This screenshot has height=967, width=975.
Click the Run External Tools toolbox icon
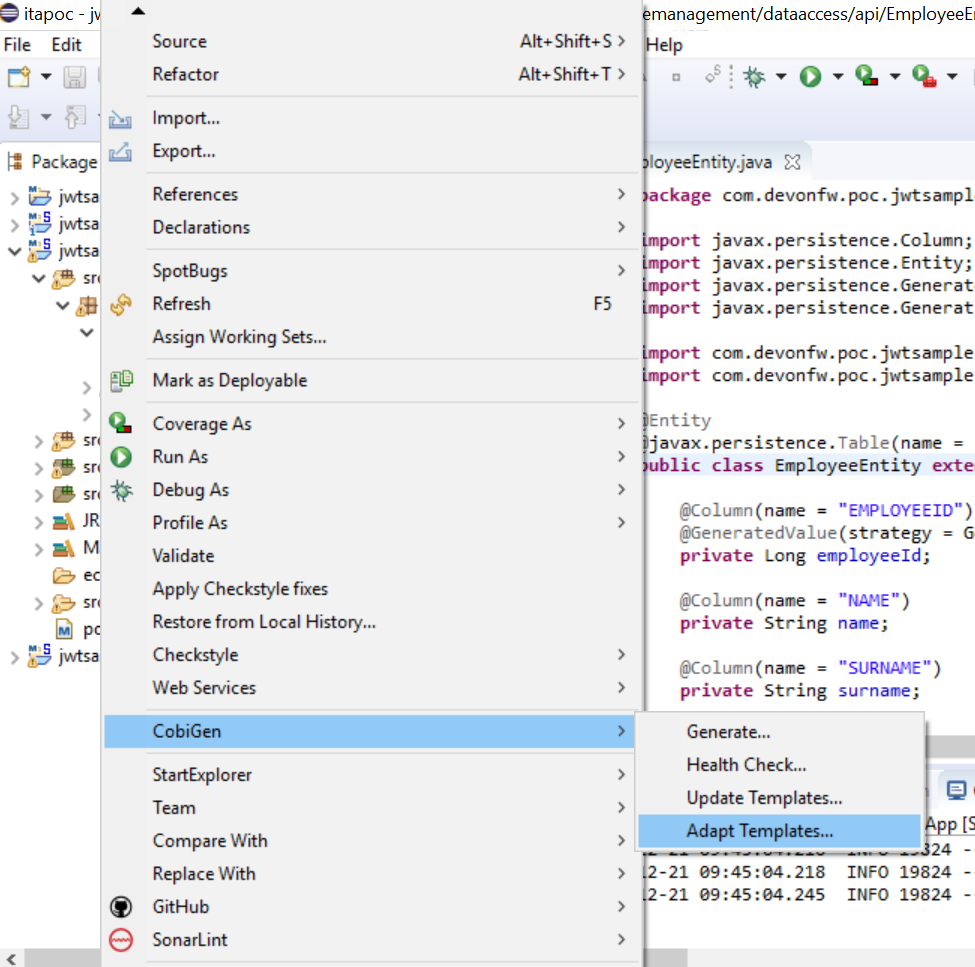(x=923, y=76)
